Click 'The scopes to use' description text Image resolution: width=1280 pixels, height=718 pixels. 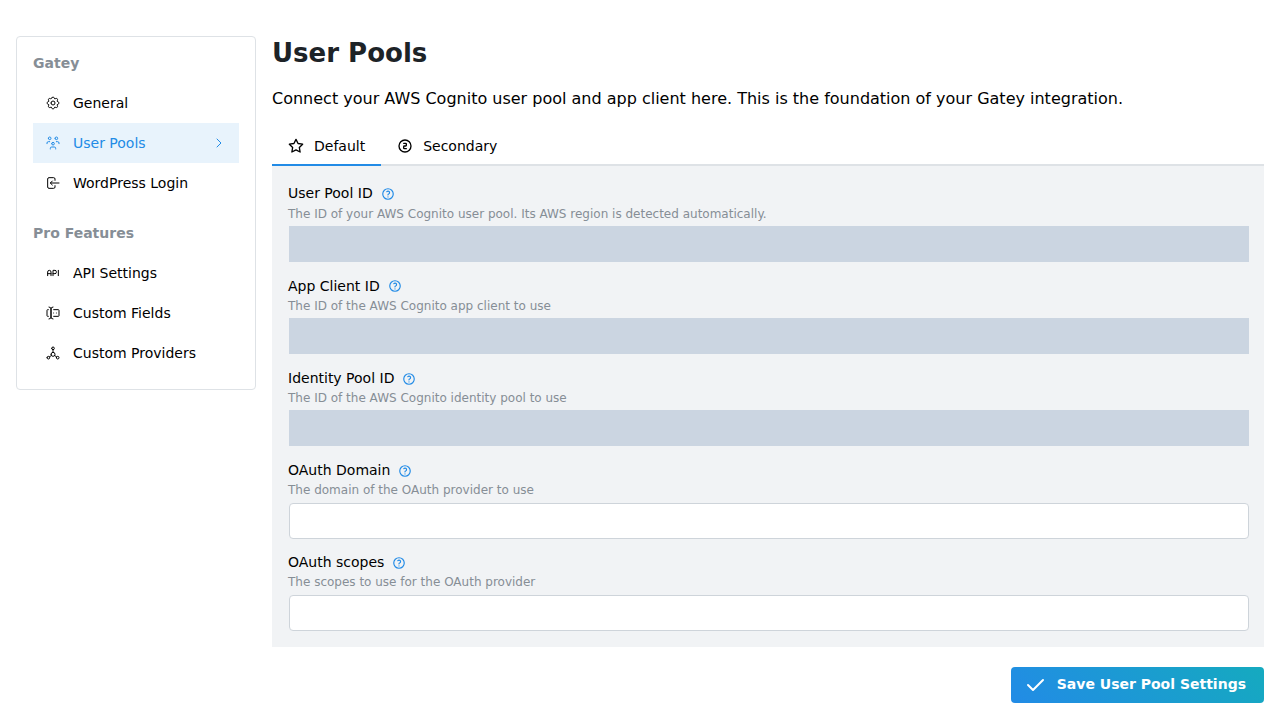(412, 582)
